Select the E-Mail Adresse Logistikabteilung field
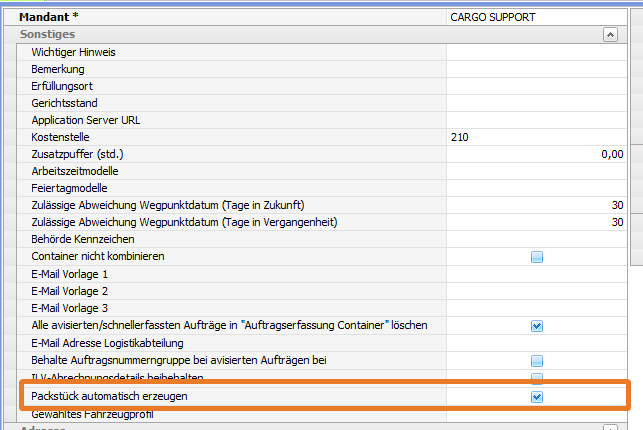 [536, 343]
